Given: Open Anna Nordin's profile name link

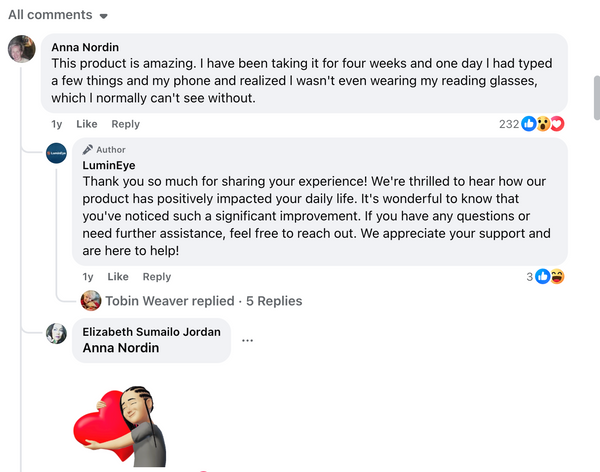Looking at the screenshot, I should pos(85,47).
